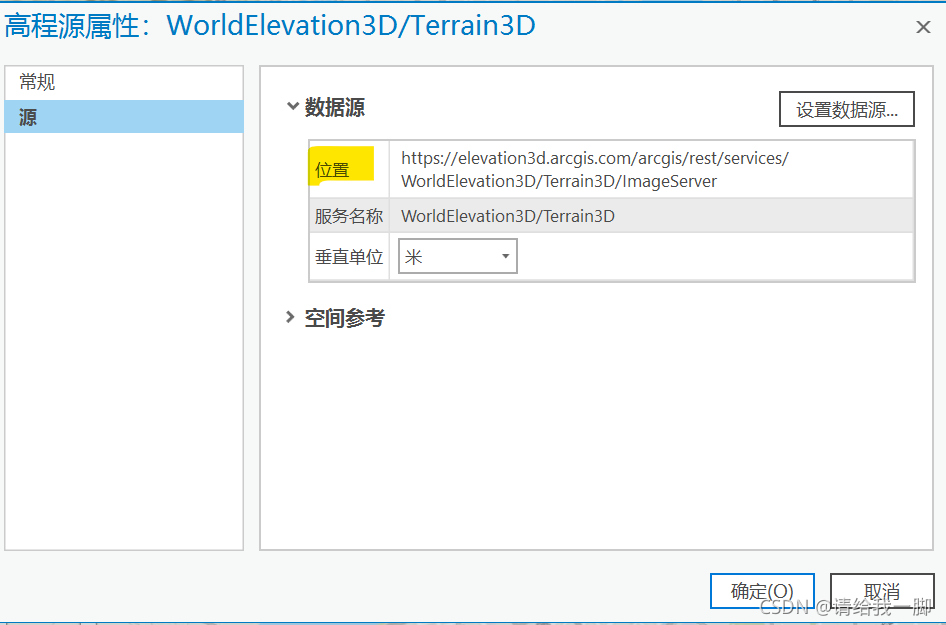Click the 设置数据源... button
Screen dimensions: 946x625
(x=846, y=109)
